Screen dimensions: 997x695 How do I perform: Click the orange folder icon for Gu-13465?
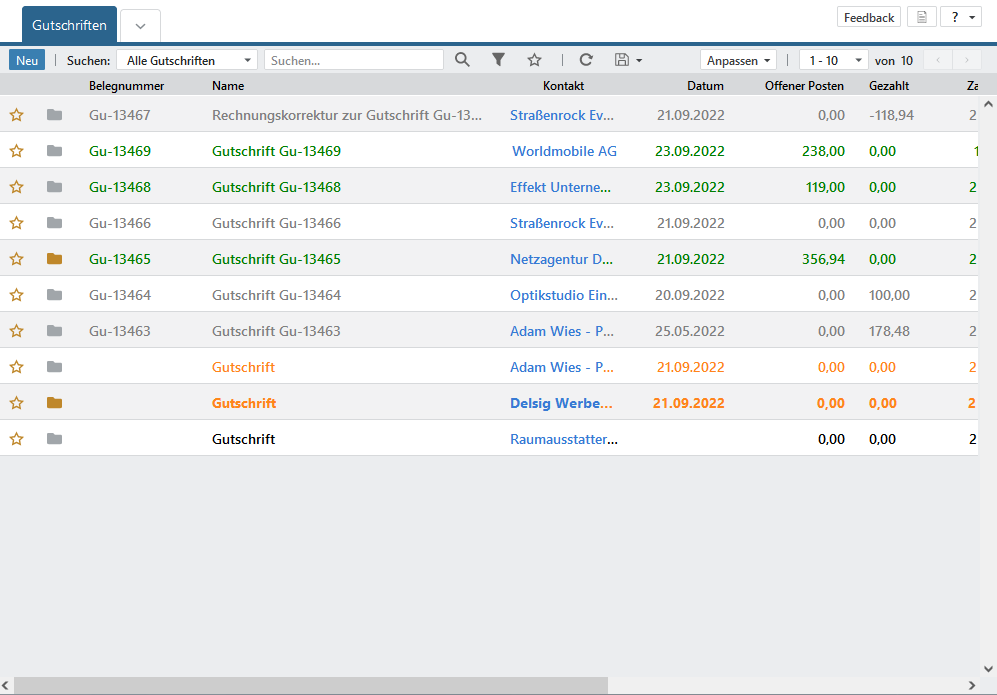[54, 259]
